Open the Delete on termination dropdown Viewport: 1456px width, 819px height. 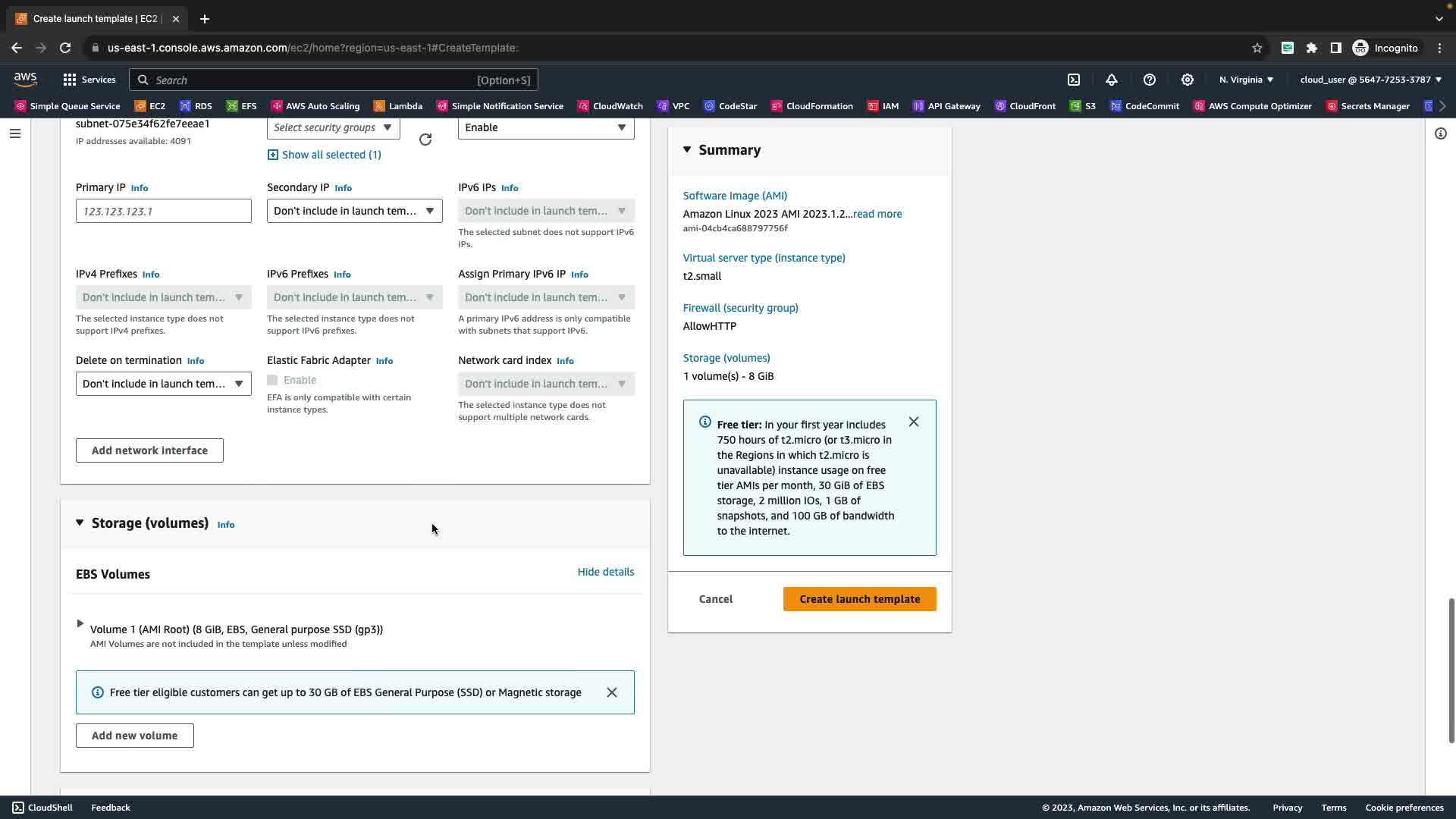pyautogui.click(x=163, y=384)
